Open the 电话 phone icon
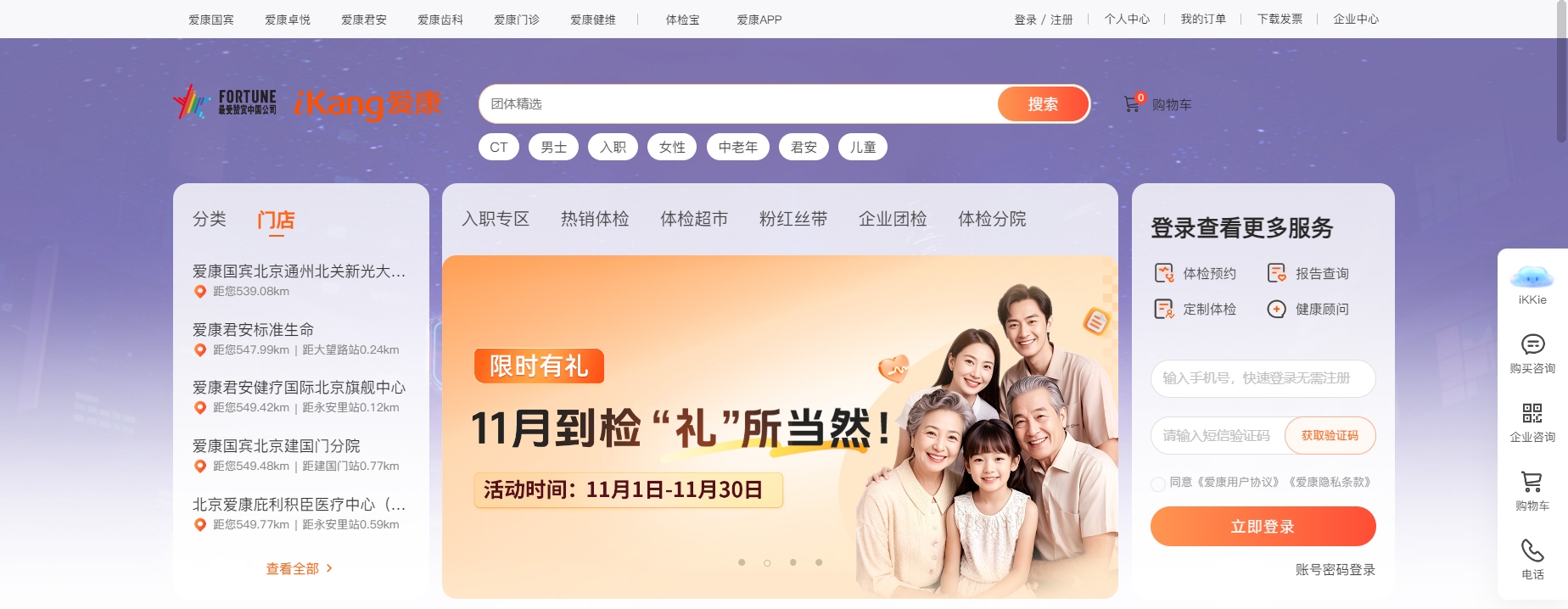The image size is (1568, 609). pos(1532,550)
